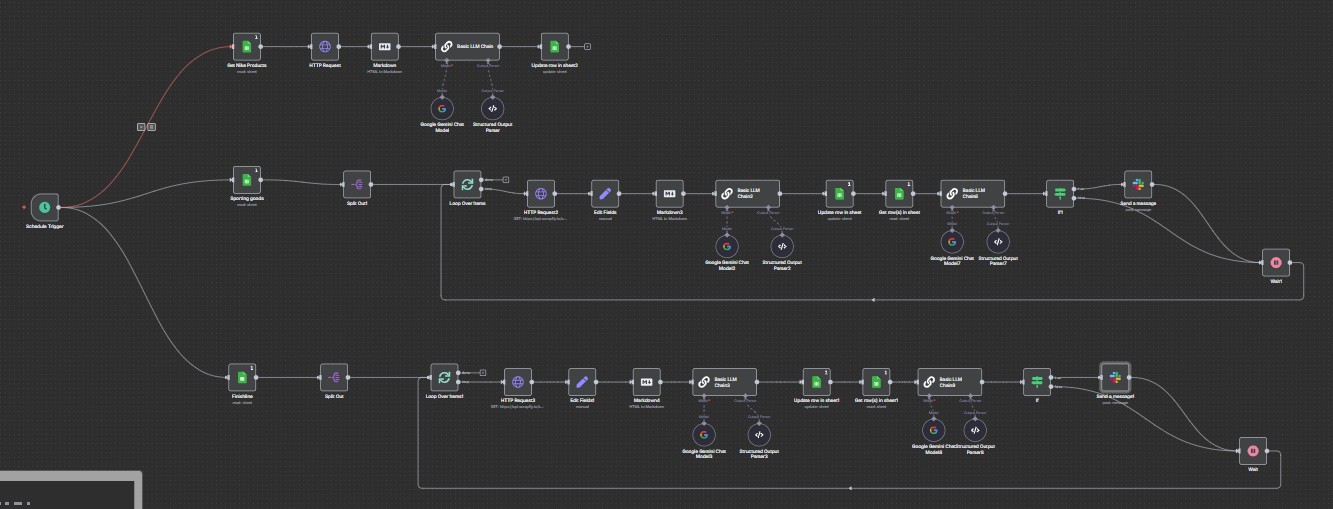Click plus output after Update row in sheet2
Viewport: 1333px width, 509px height.
tap(587, 46)
